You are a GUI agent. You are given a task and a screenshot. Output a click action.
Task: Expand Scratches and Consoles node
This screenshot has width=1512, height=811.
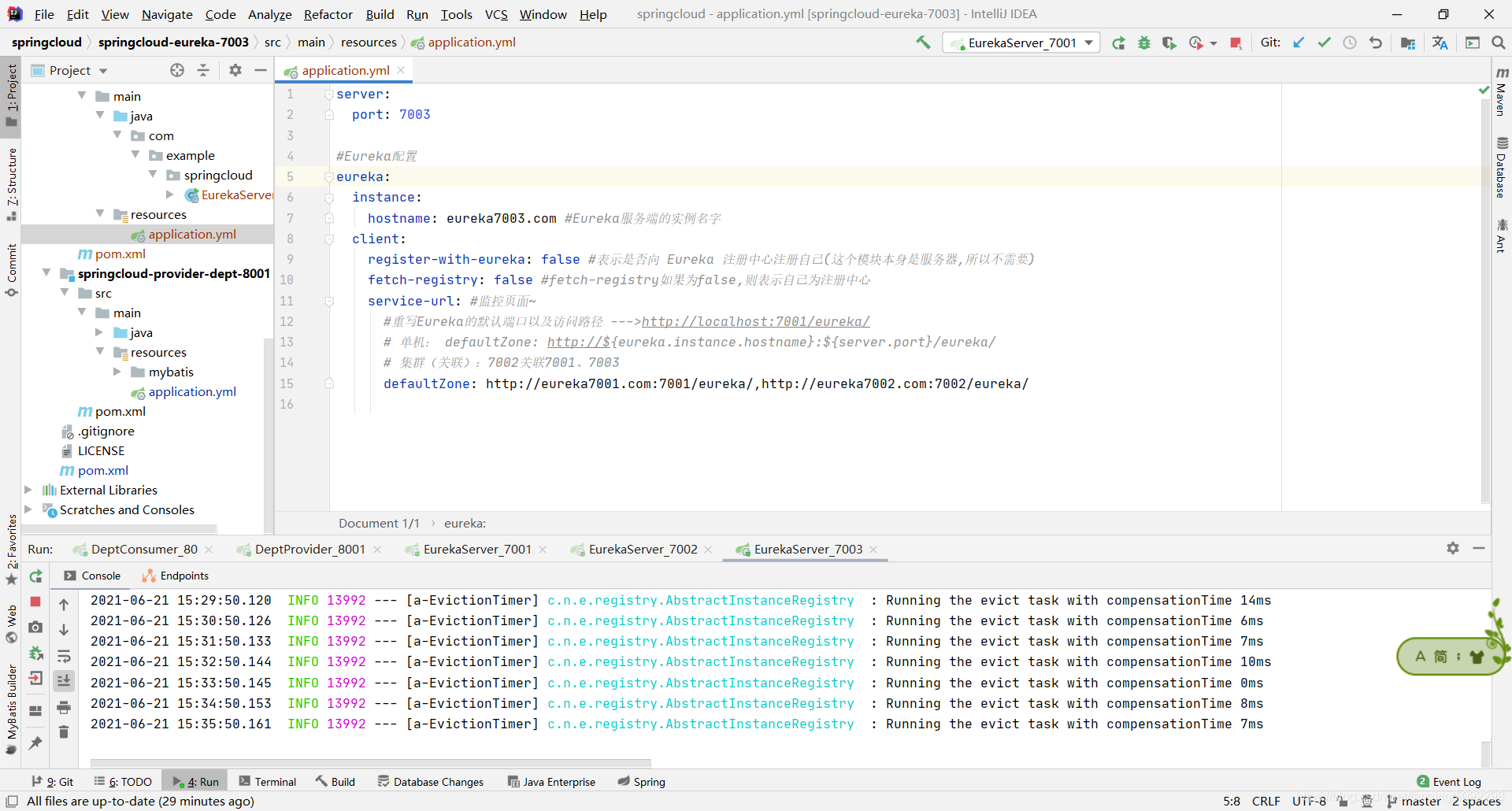click(28, 509)
